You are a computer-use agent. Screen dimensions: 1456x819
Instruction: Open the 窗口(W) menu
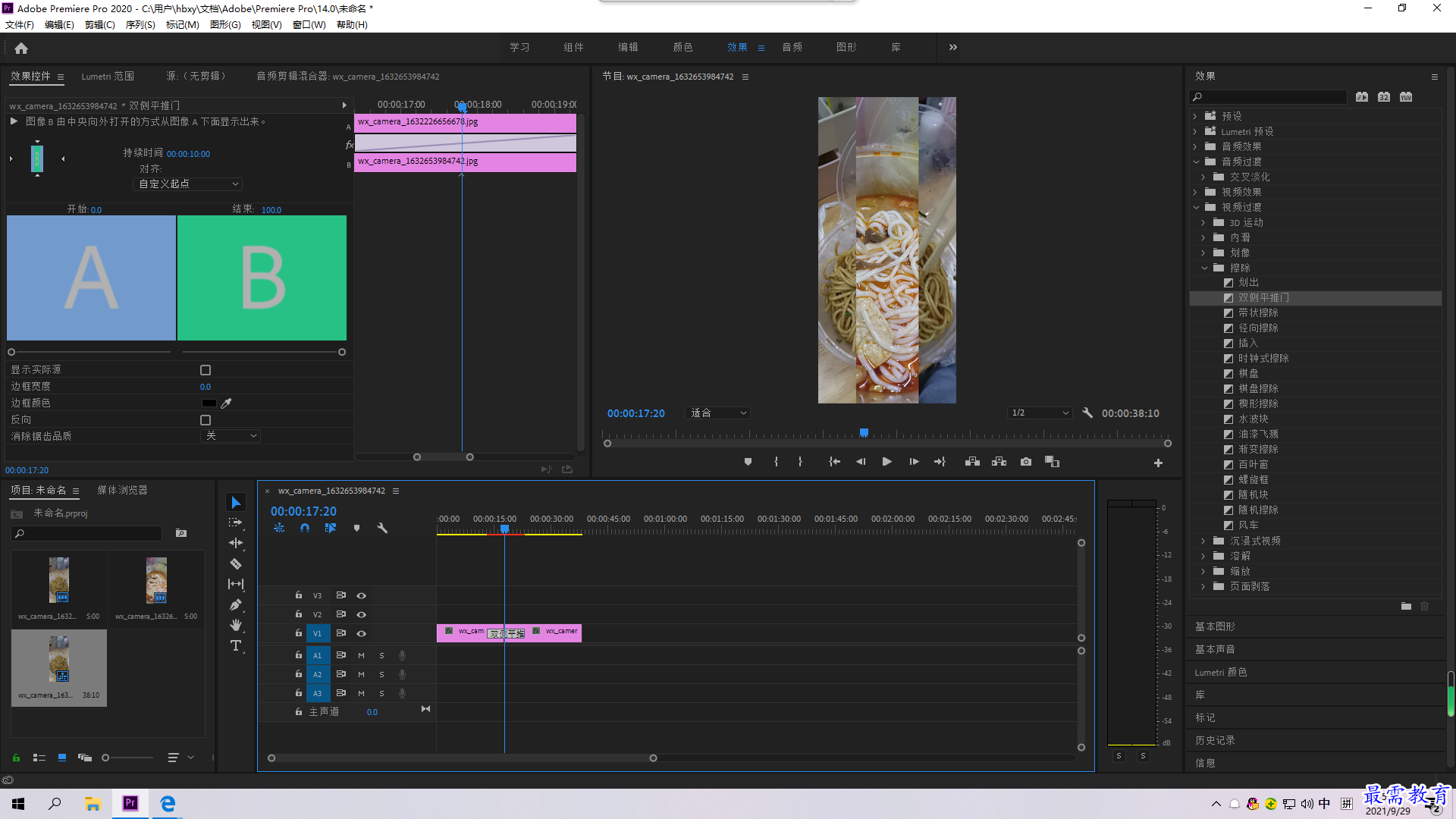pyautogui.click(x=309, y=25)
